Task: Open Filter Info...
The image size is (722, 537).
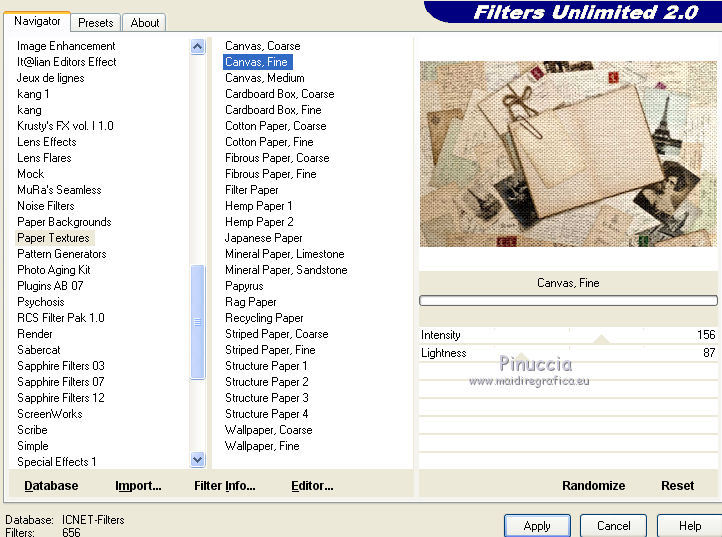Action: coord(225,485)
